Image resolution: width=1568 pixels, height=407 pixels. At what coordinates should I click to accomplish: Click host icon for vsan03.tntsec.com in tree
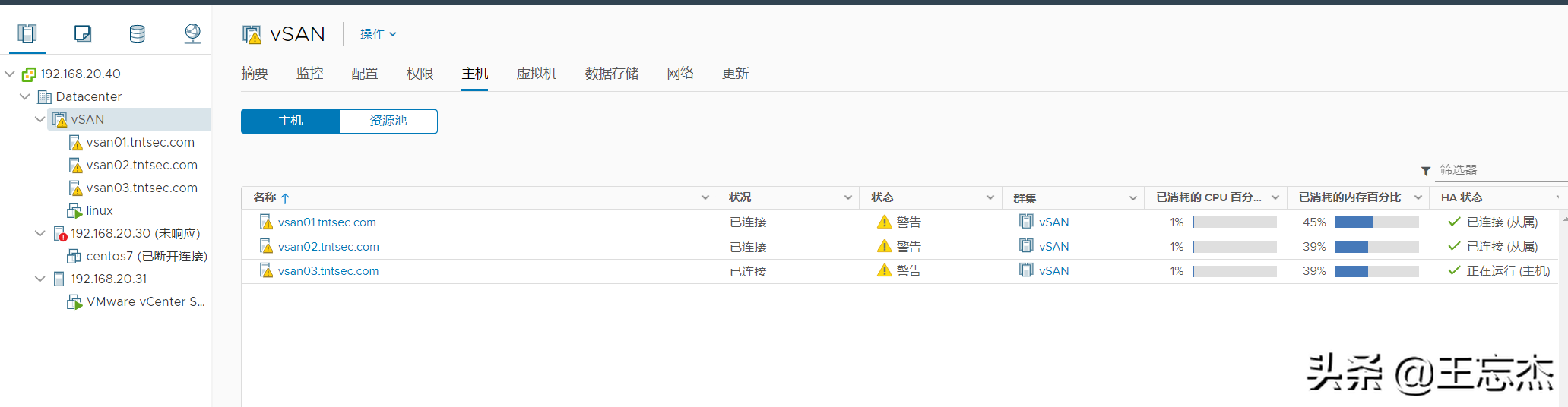point(75,188)
